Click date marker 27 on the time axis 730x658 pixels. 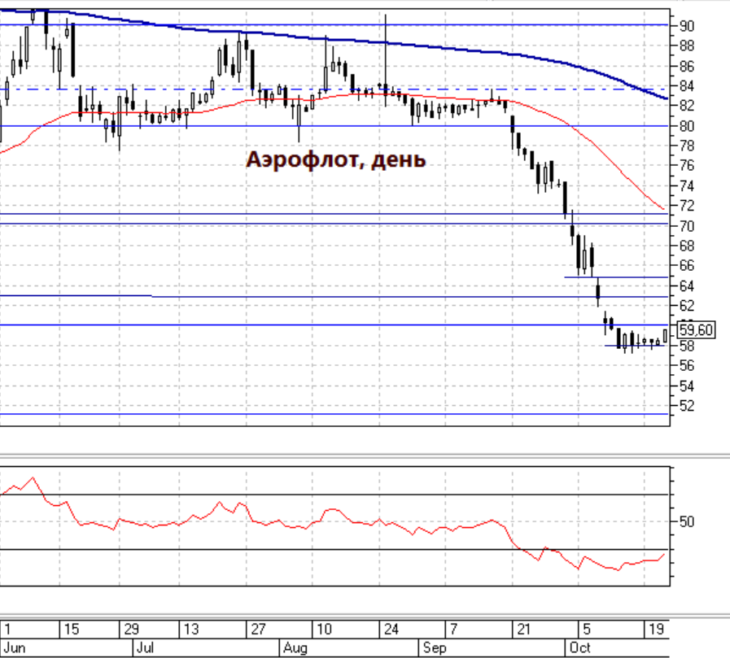[x=258, y=630]
